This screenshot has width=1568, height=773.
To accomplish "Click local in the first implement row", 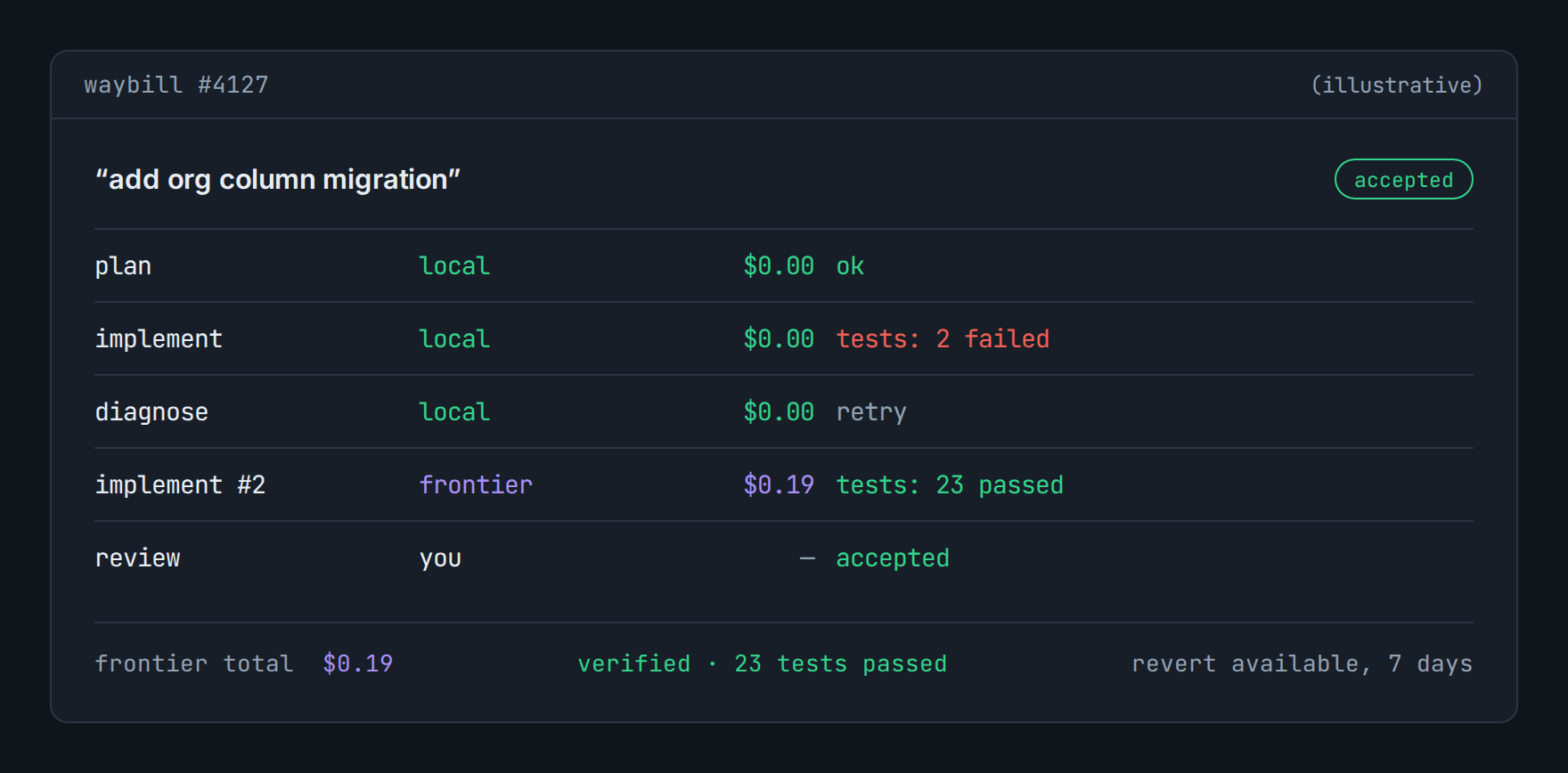I will point(454,339).
